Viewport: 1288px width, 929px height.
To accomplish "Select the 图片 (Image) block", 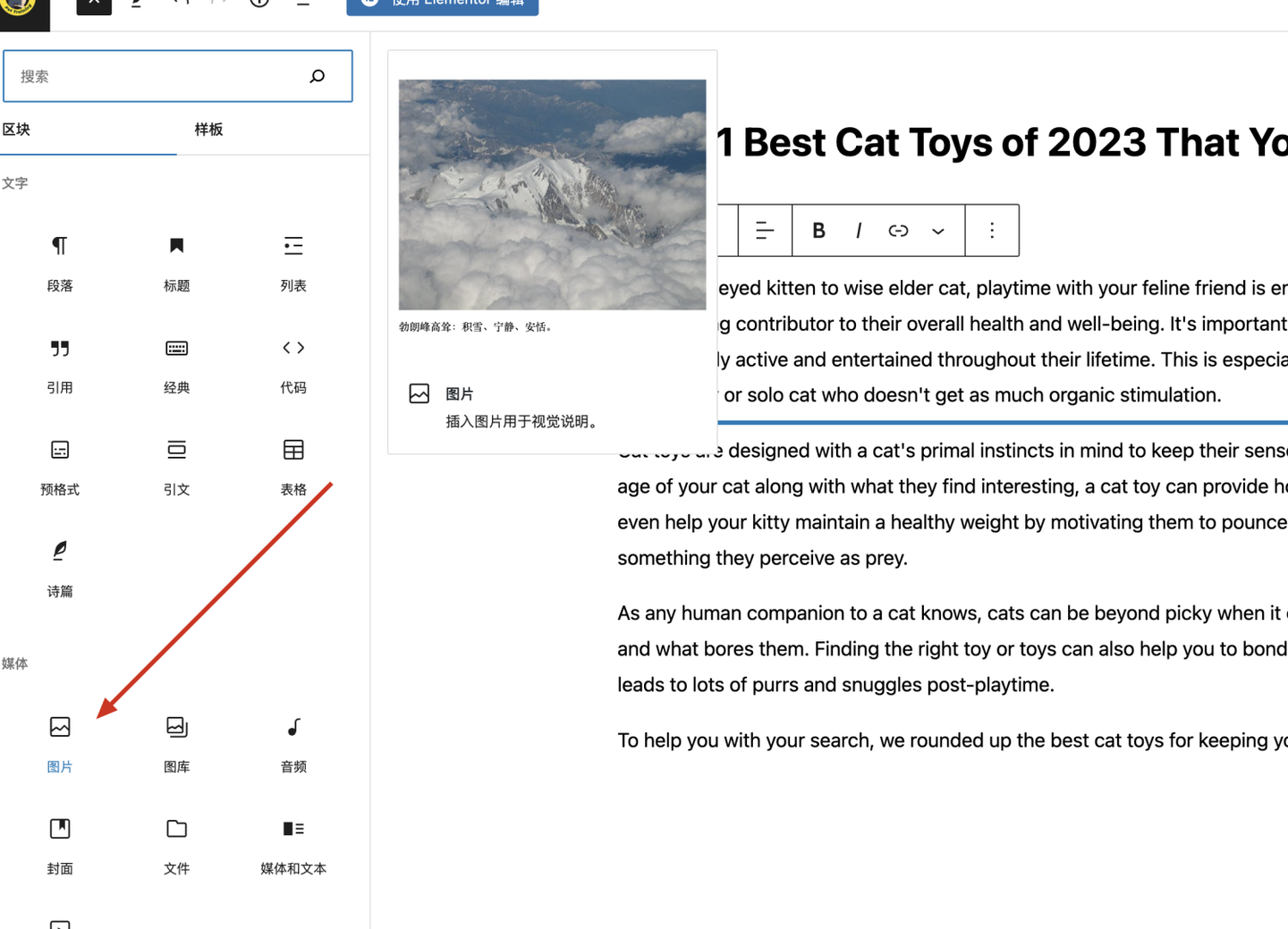I will pos(60,743).
